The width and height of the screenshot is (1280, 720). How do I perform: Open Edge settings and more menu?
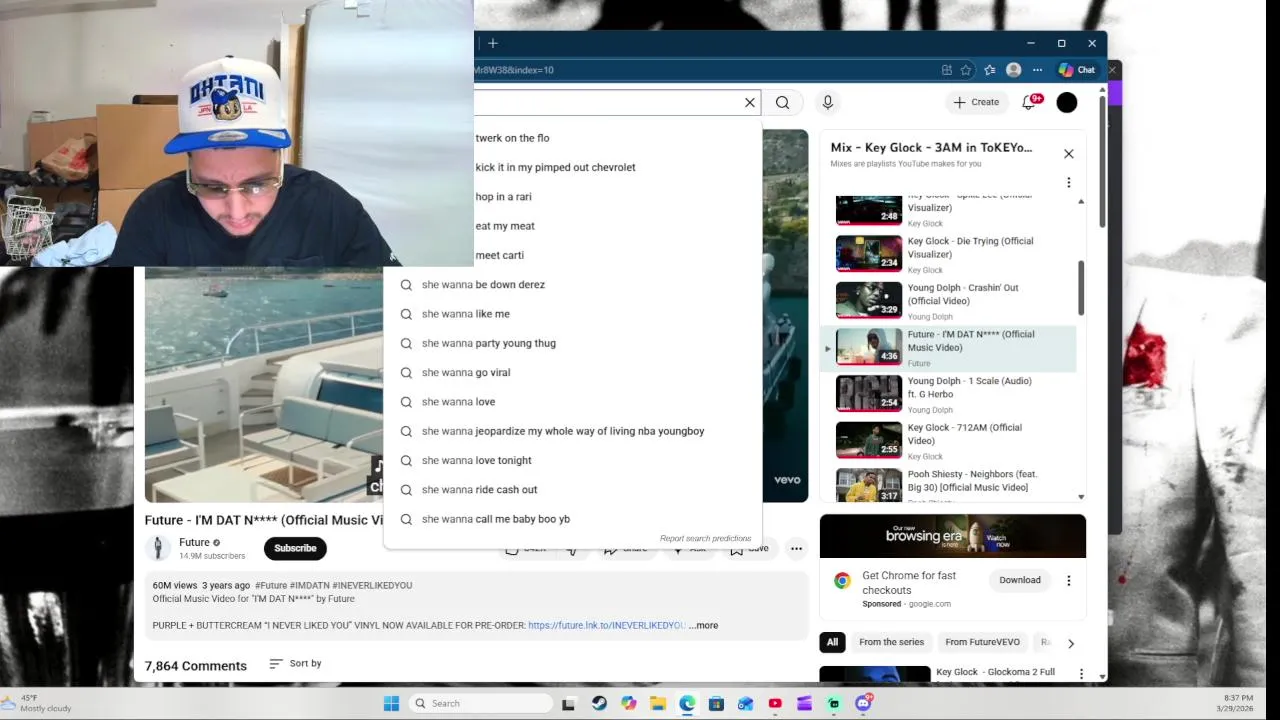[x=1038, y=70]
